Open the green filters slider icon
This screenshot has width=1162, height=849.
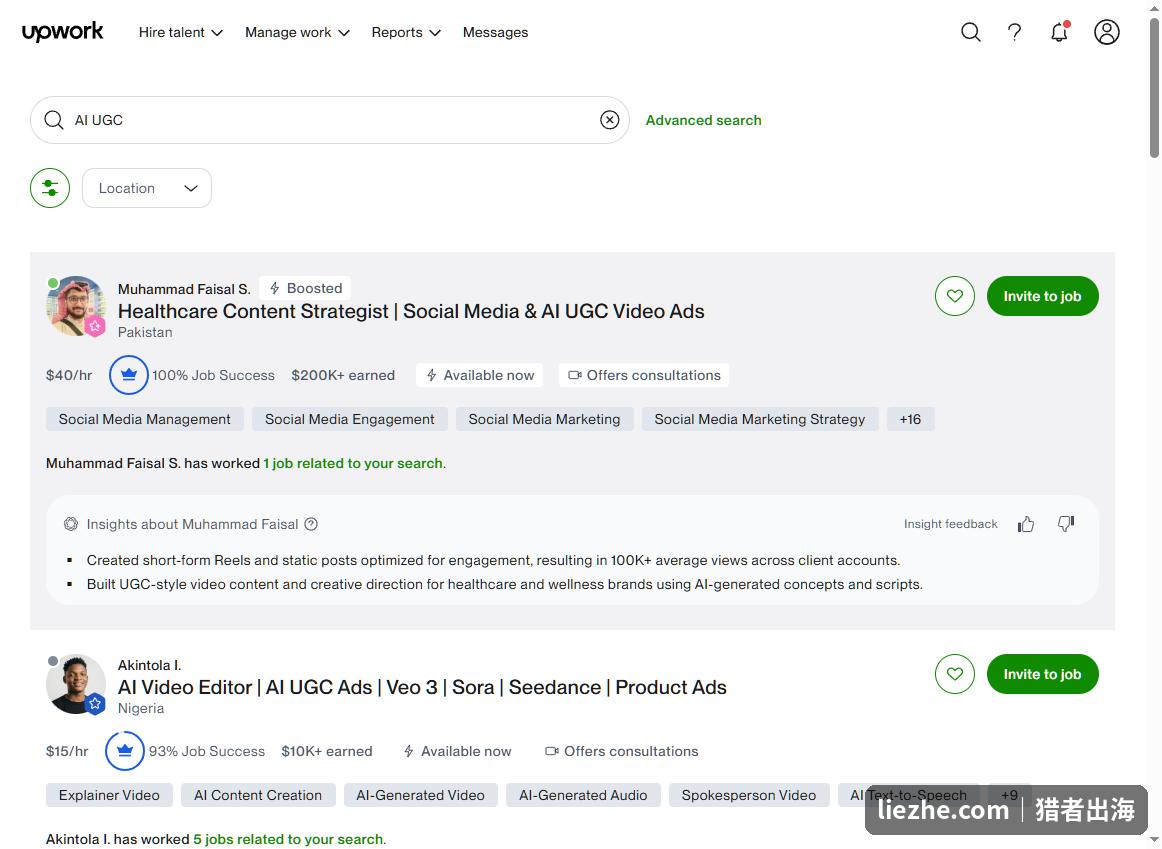(50, 188)
